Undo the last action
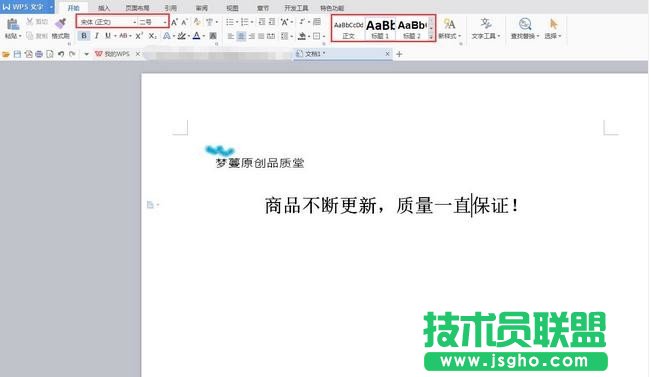 [x=61, y=54]
